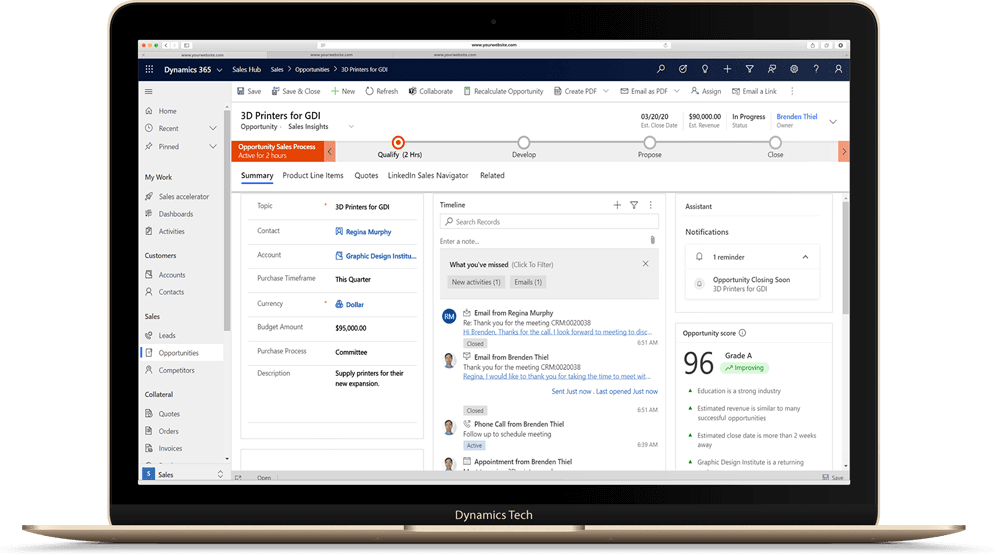The image size is (1001, 555).
Task: Open the task flow checkmark icon
Action: (x=683, y=69)
